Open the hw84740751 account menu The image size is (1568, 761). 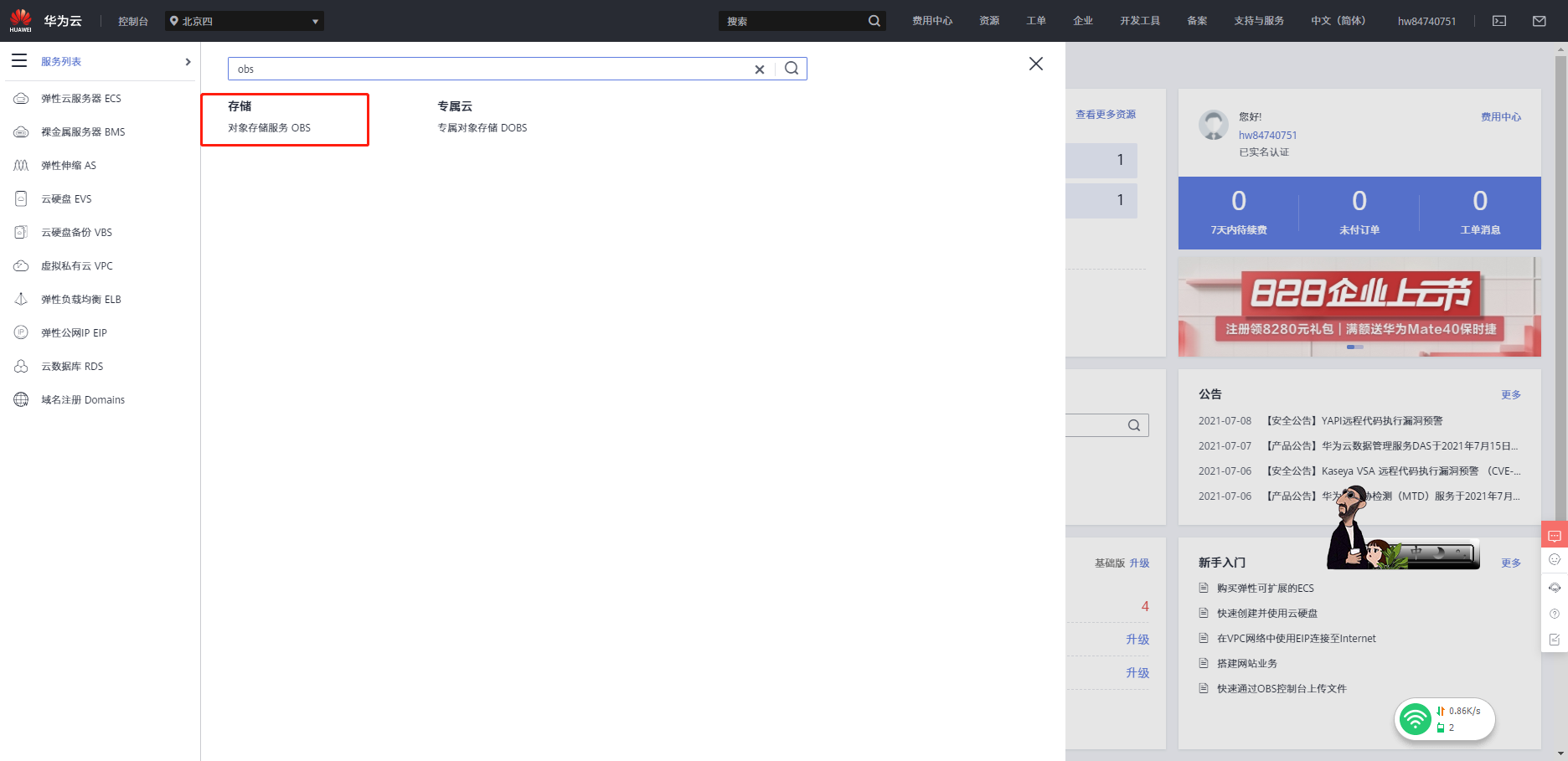1426,21
